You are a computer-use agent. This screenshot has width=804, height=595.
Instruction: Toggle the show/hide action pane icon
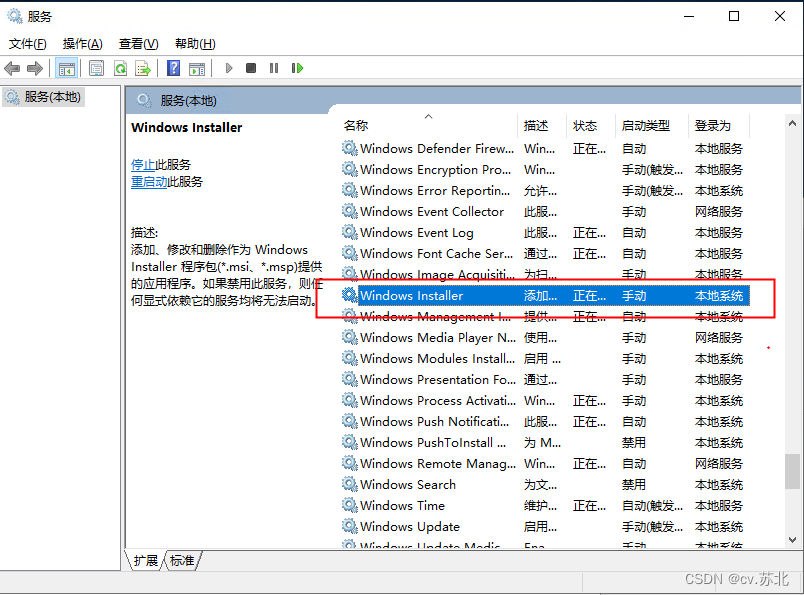[197, 68]
